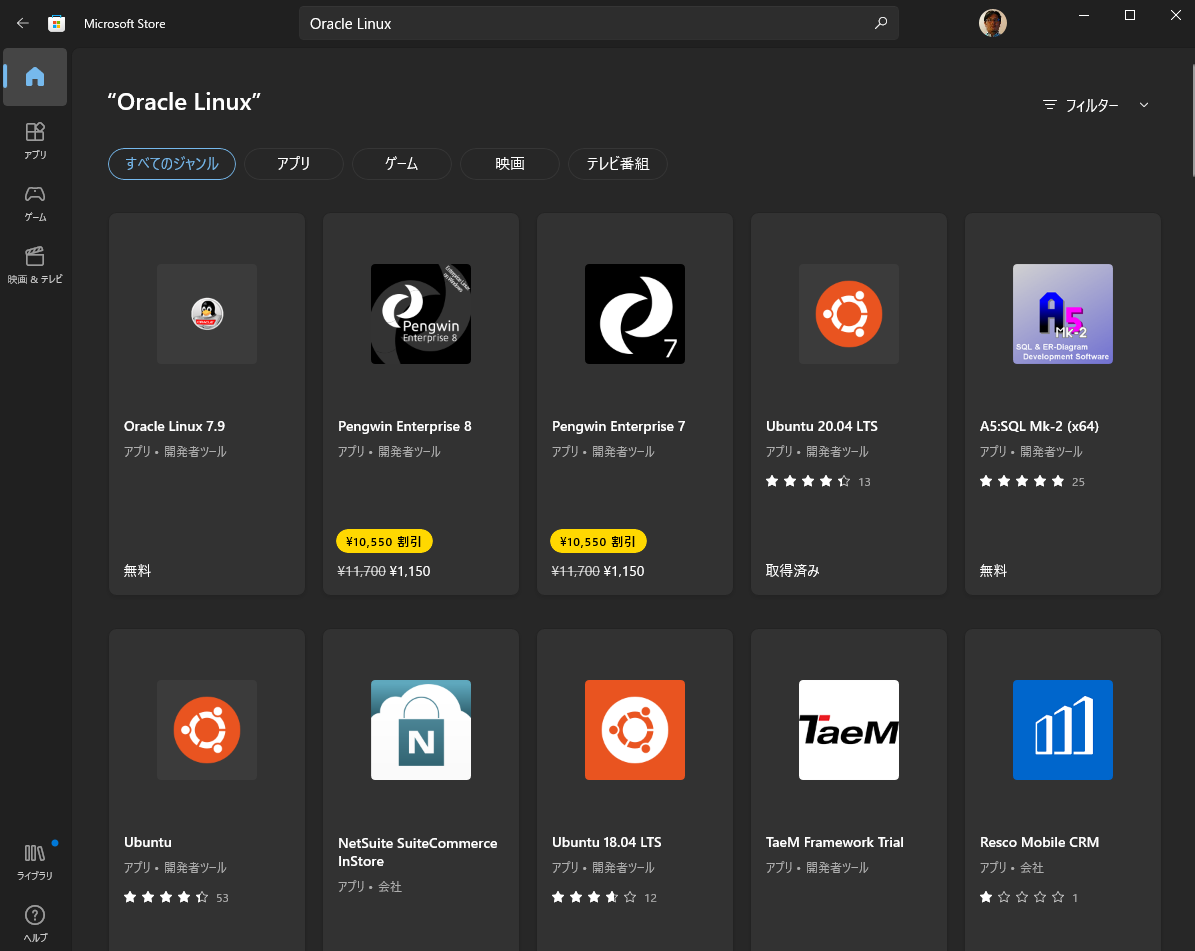
Task: Click the Oracle Linux search field
Action: (x=598, y=24)
